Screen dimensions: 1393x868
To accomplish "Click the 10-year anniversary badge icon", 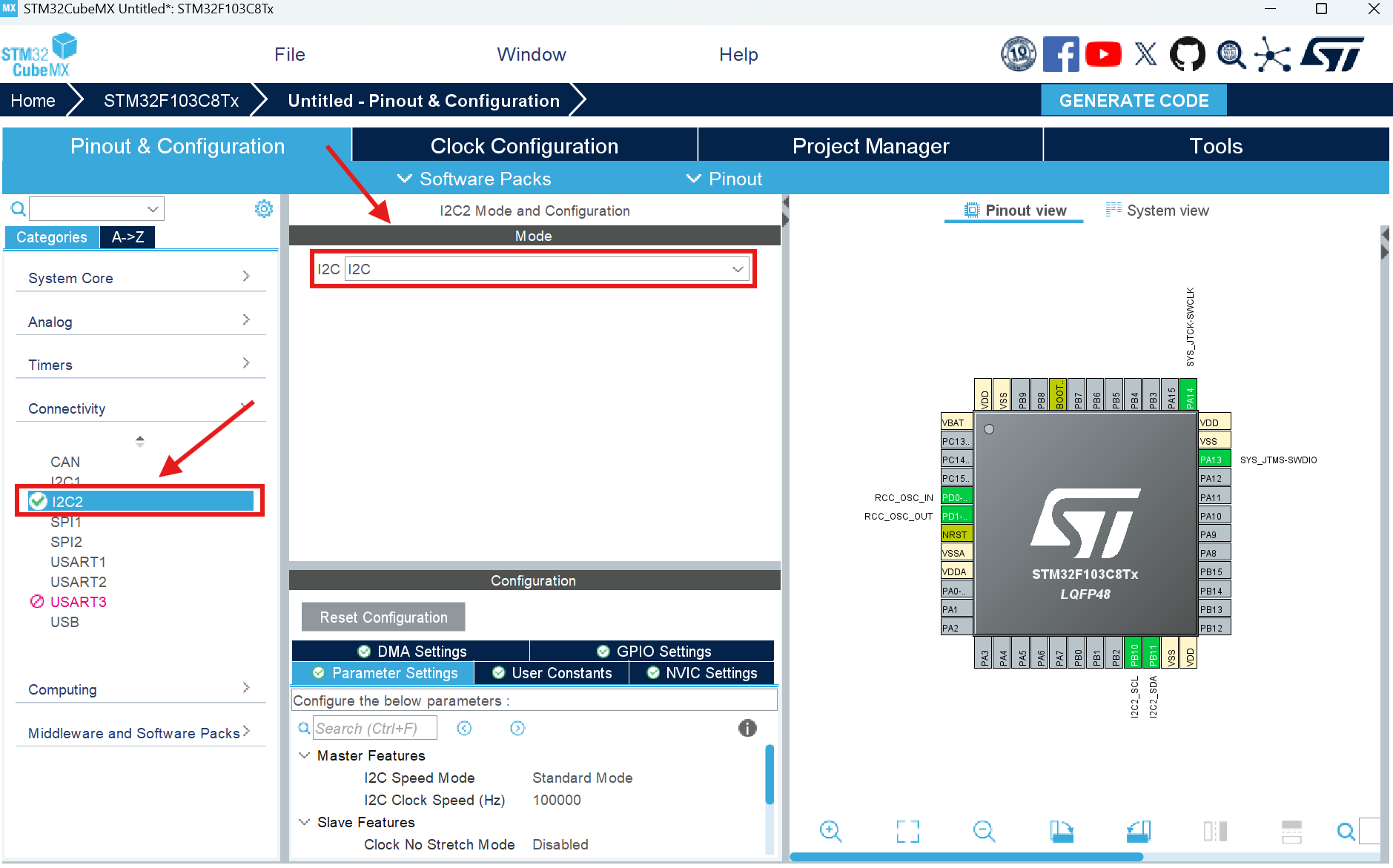I will click(1019, 54).
